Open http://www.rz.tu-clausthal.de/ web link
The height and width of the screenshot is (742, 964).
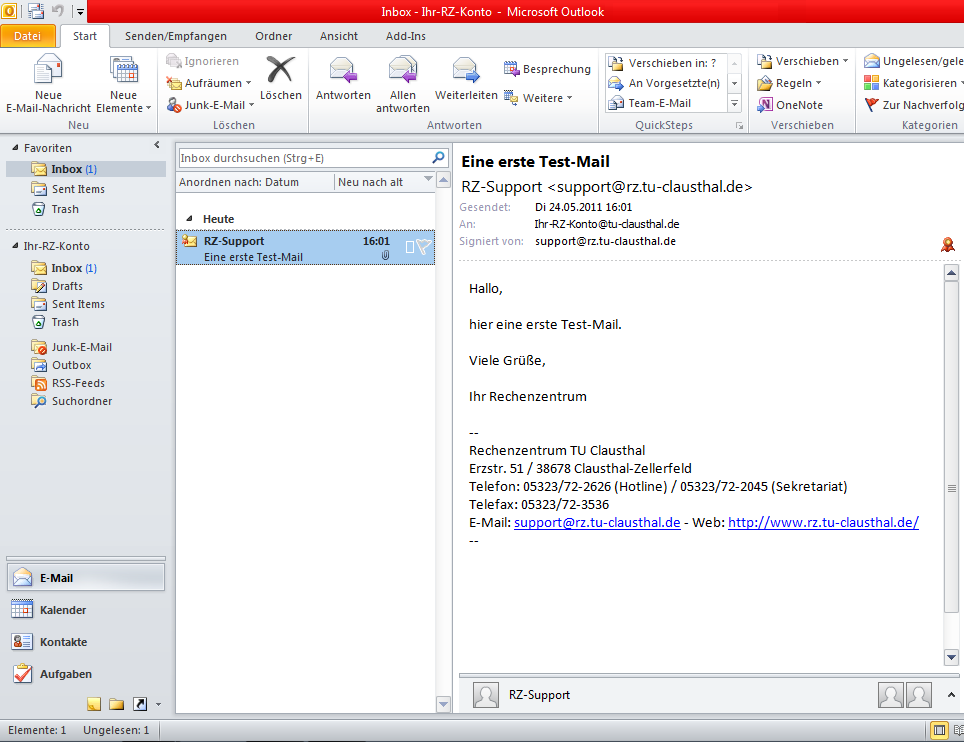click(823, 523)
